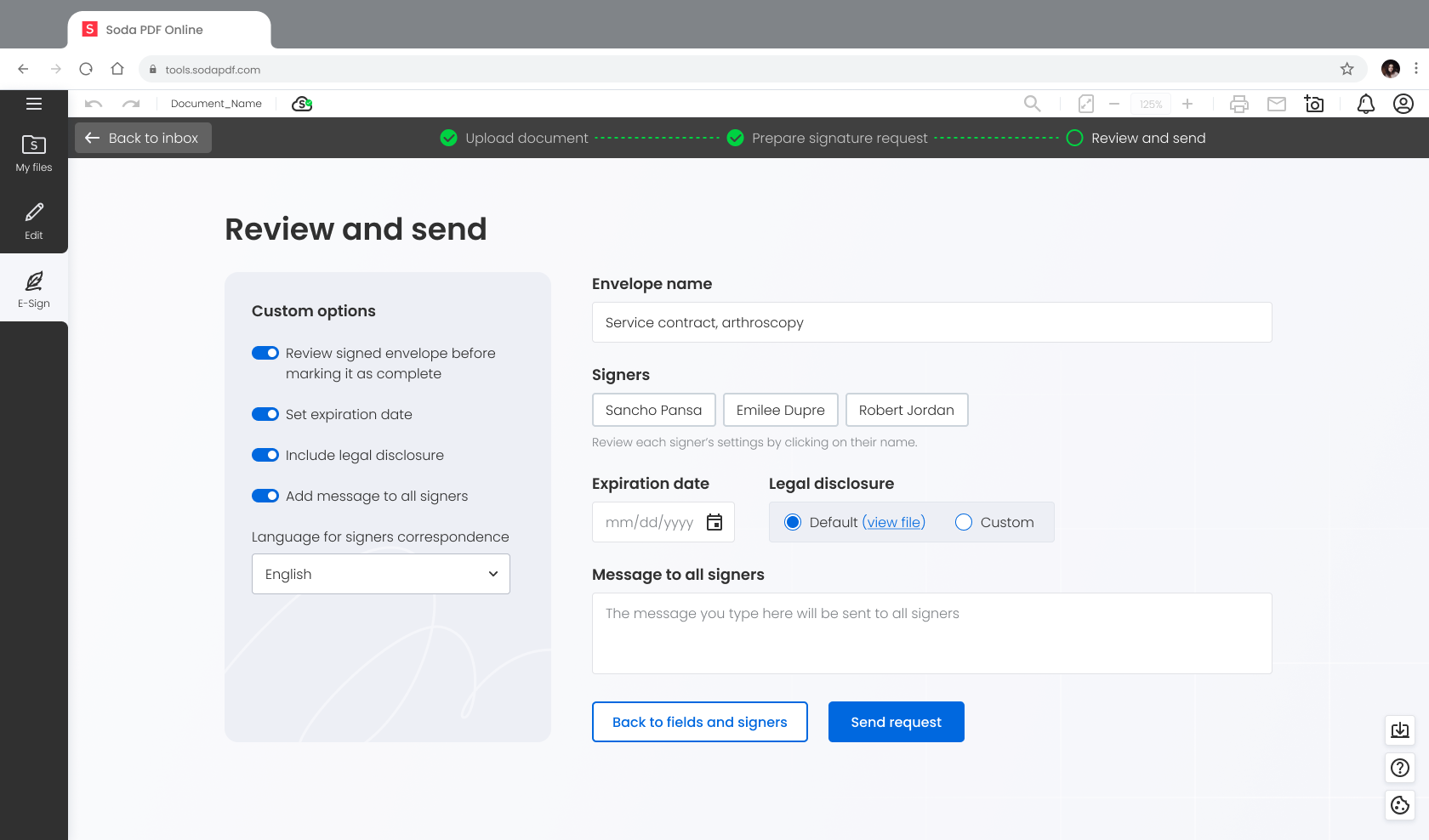Image resolution: width=1429 pixels, height=840 pixels.
Task: Click the print icon in toolbar
Action: (1239, 104)
